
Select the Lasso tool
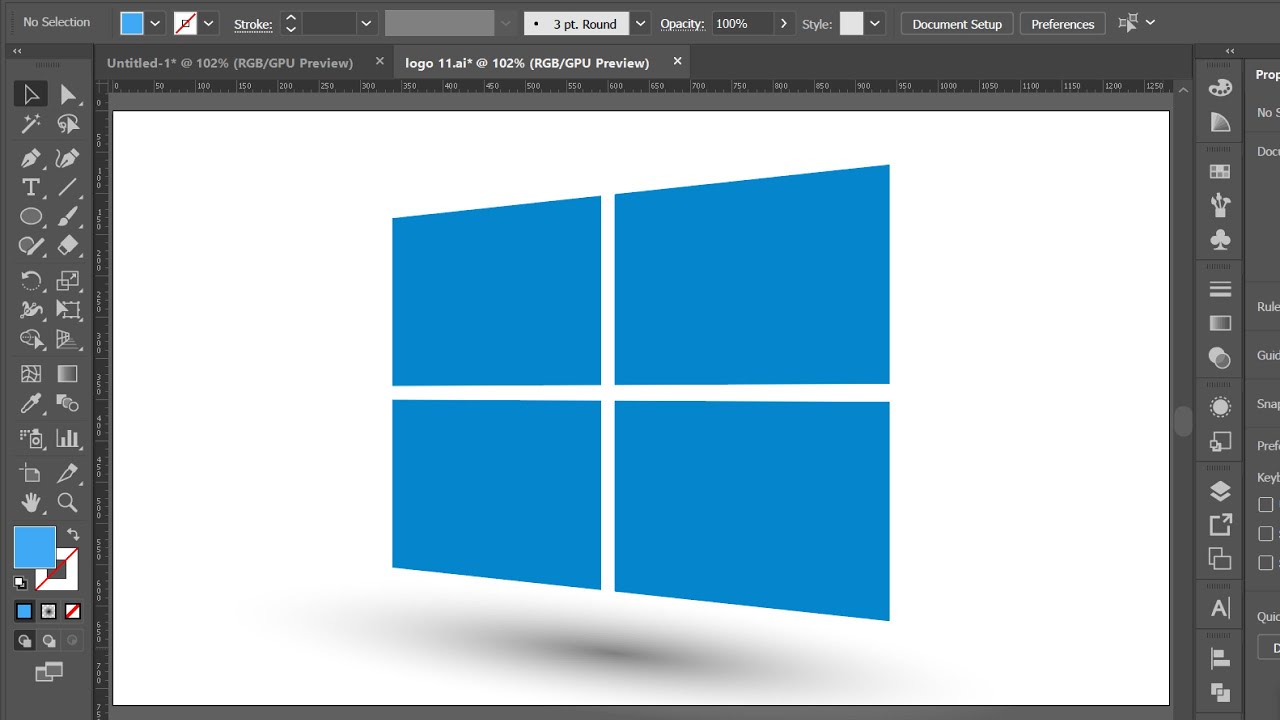[x=68, y=124]
